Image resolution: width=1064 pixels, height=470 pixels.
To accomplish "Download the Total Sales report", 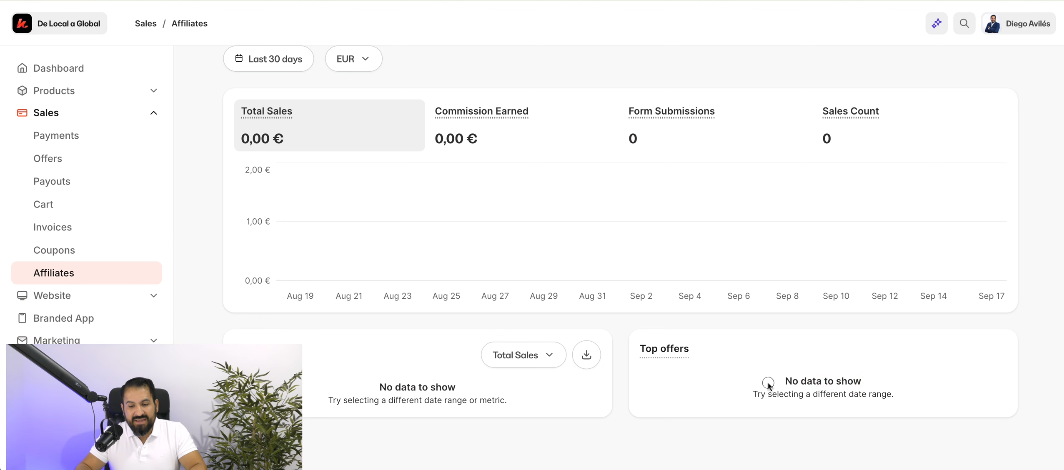I will pyautogui.click(x=587, y=355).
